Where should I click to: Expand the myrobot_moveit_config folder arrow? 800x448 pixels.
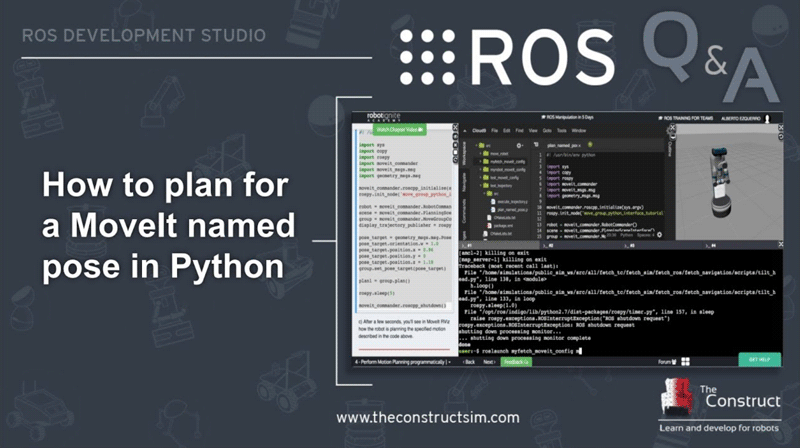pyautogui.click(x=480, y=169)
